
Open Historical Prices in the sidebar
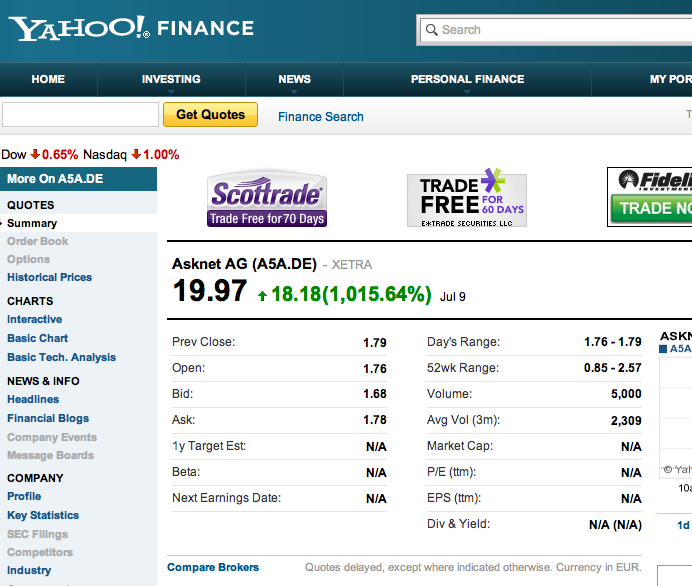point(49,277)
